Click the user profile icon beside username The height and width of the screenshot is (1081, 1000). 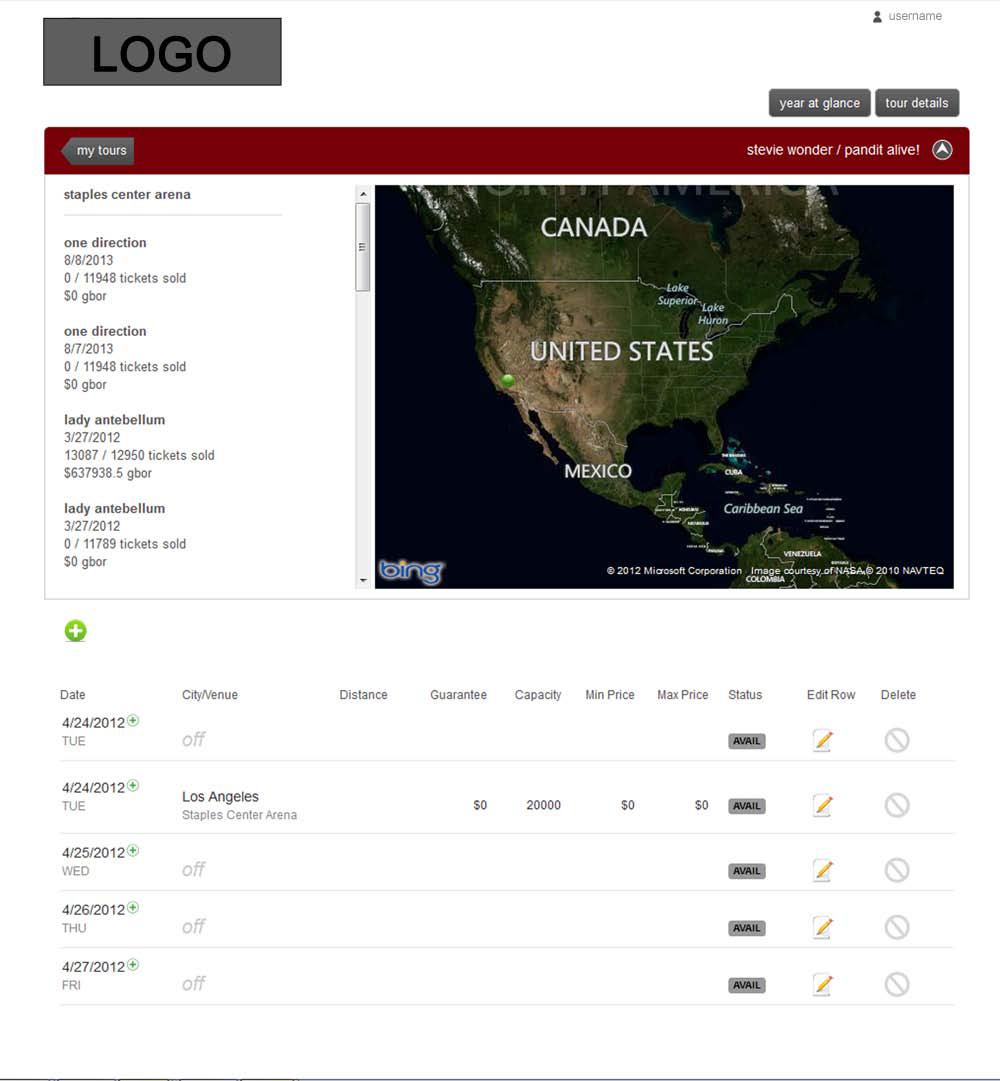pyautogui.click(x=877, y=17)
